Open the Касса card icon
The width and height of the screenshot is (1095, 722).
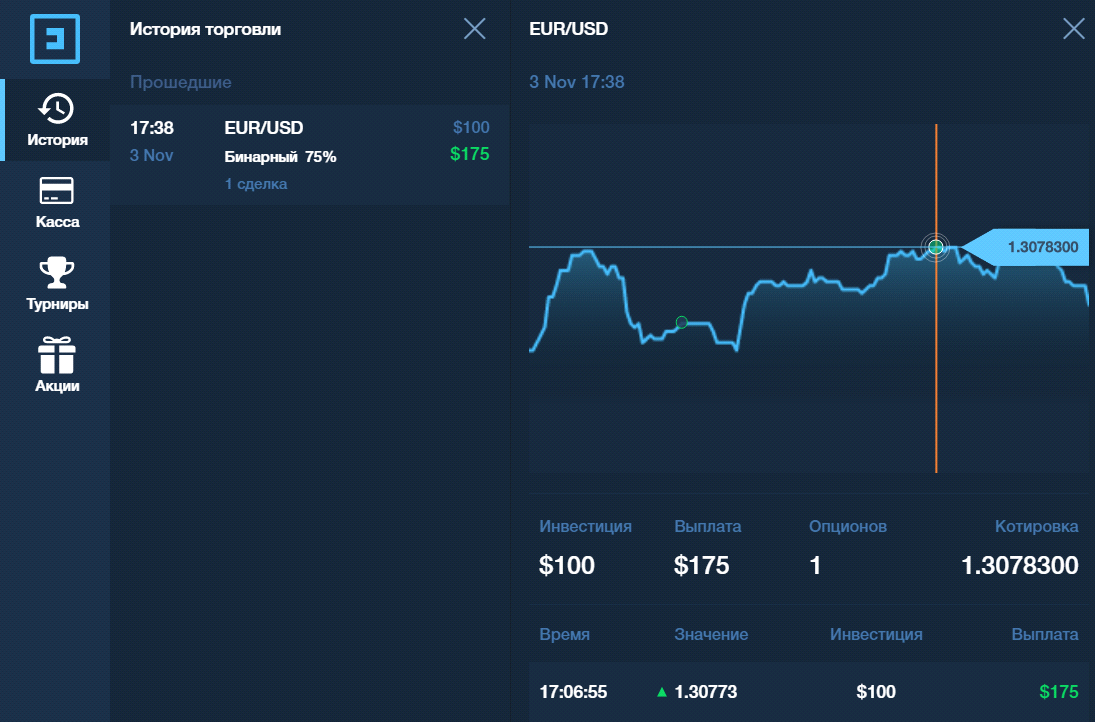(x=57, y=191)
